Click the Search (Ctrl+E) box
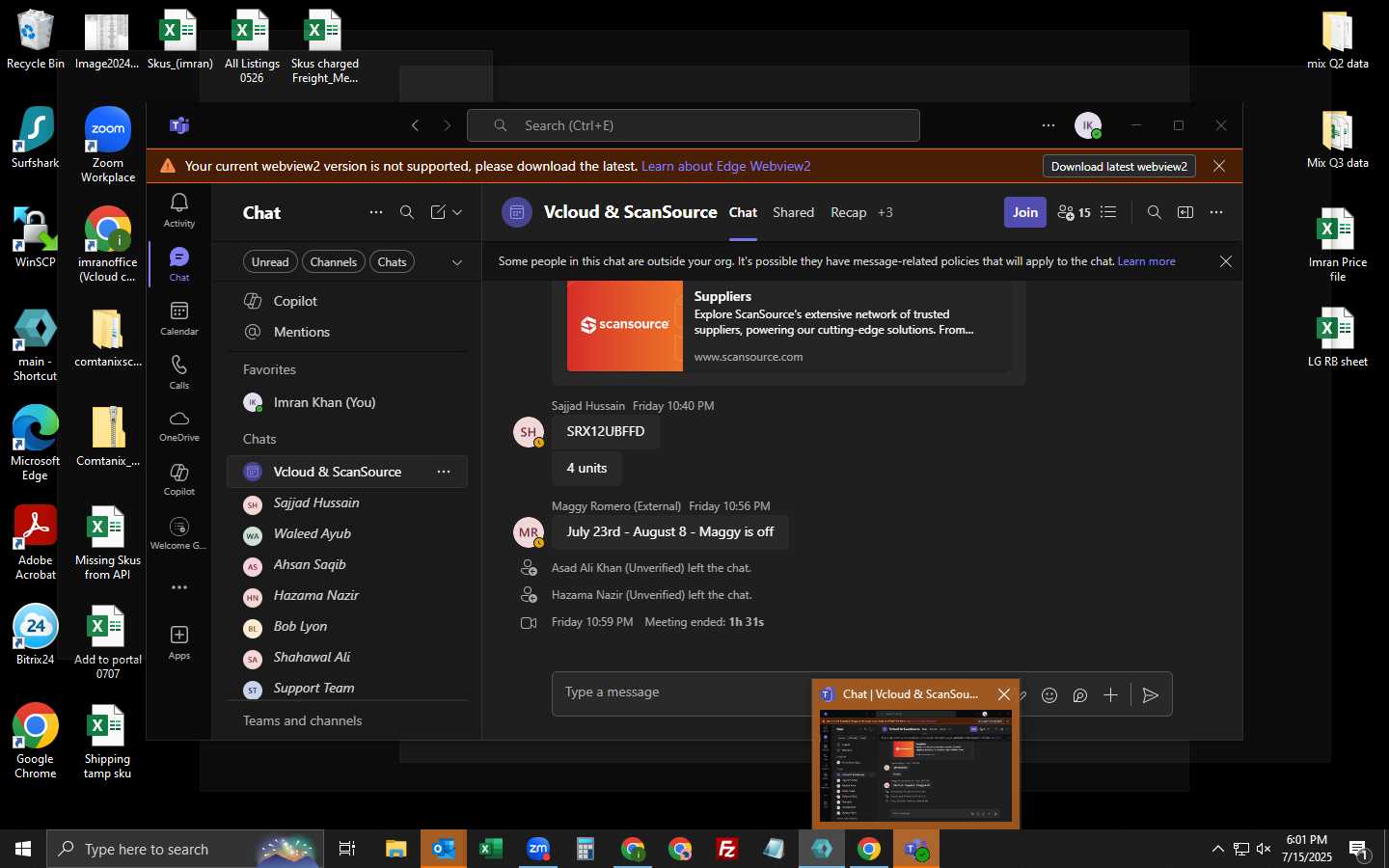The width and height of the screenshot is (1389, 868). (x=694, y=125)
